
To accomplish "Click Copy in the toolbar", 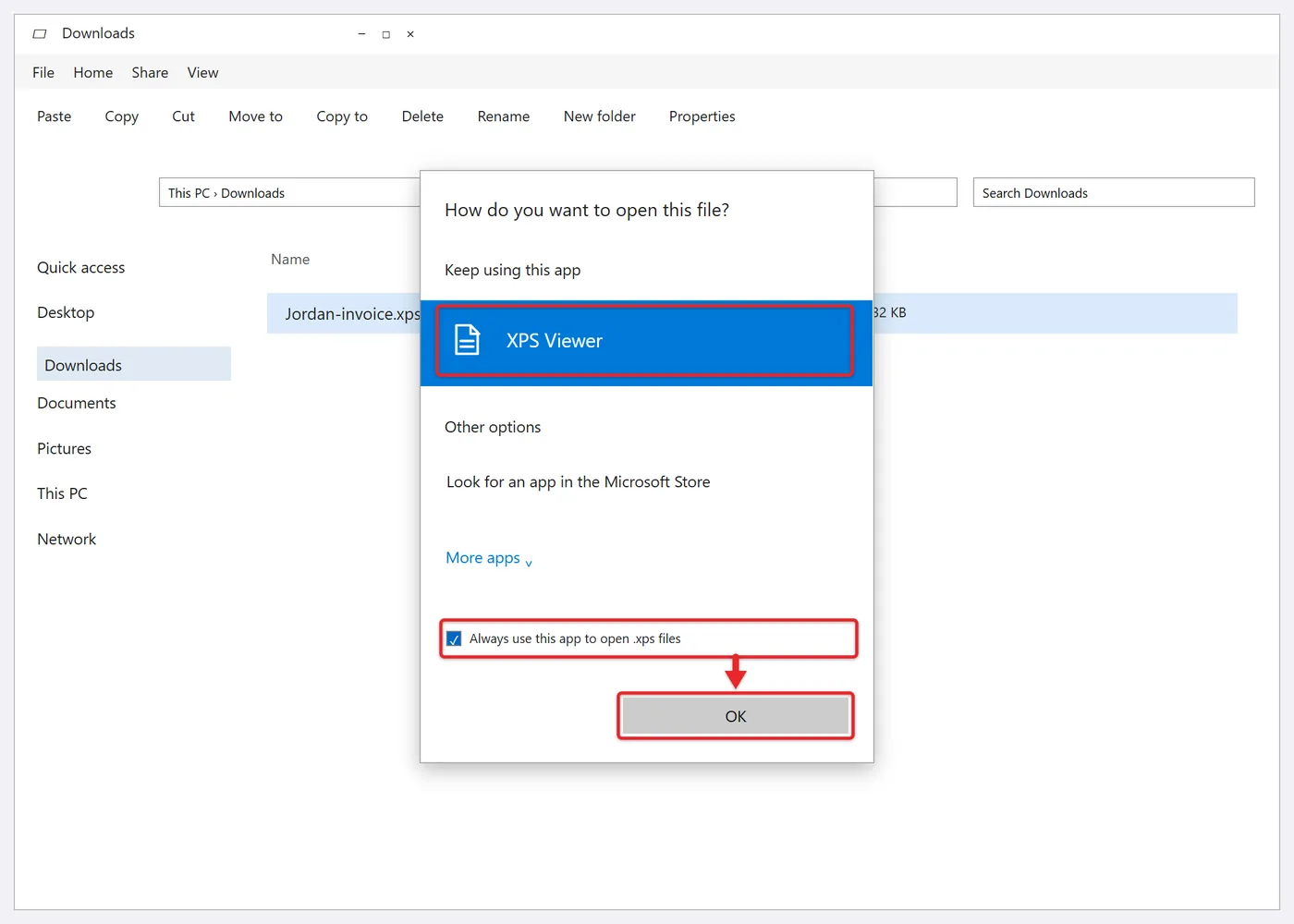I will (x=121, y=116).
